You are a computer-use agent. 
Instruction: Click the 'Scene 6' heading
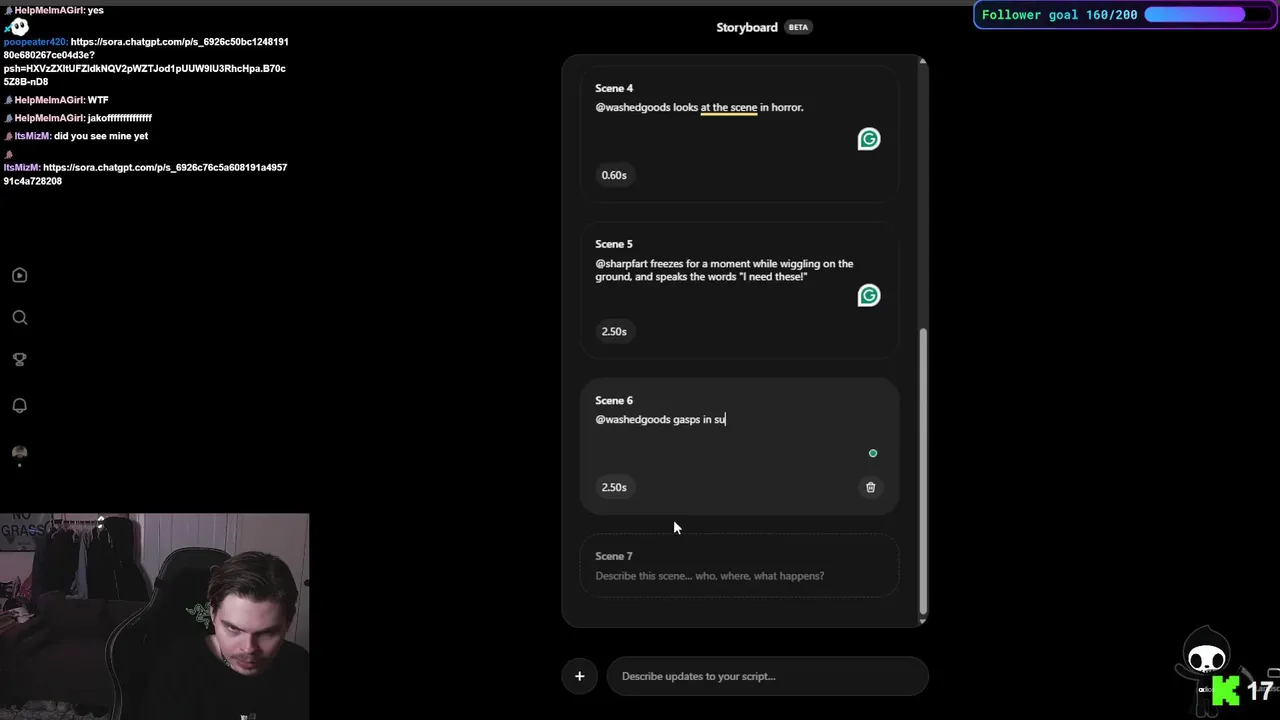(614, 400)
